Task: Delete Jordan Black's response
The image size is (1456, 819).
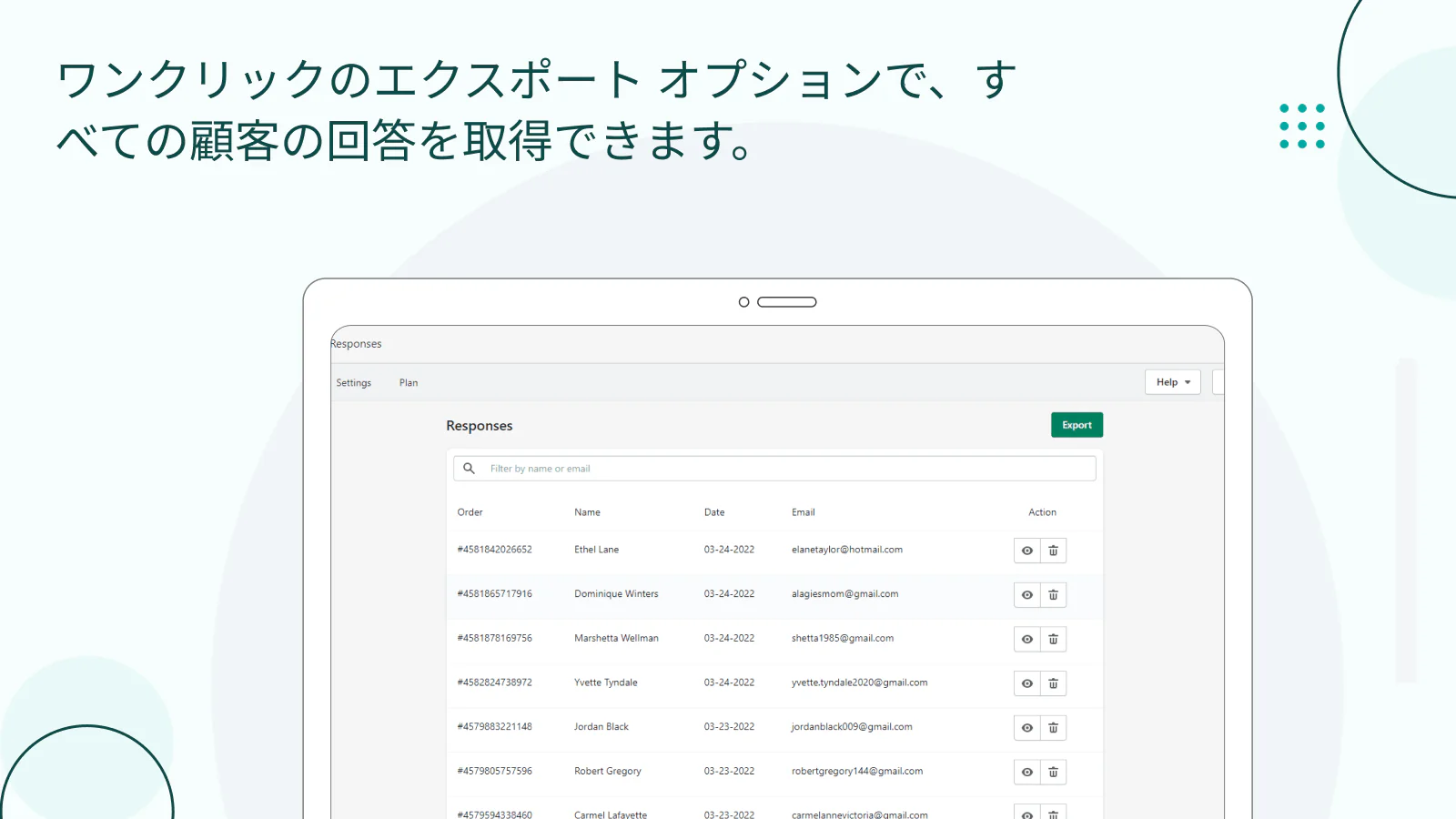Action: (x=1053, y=728)
